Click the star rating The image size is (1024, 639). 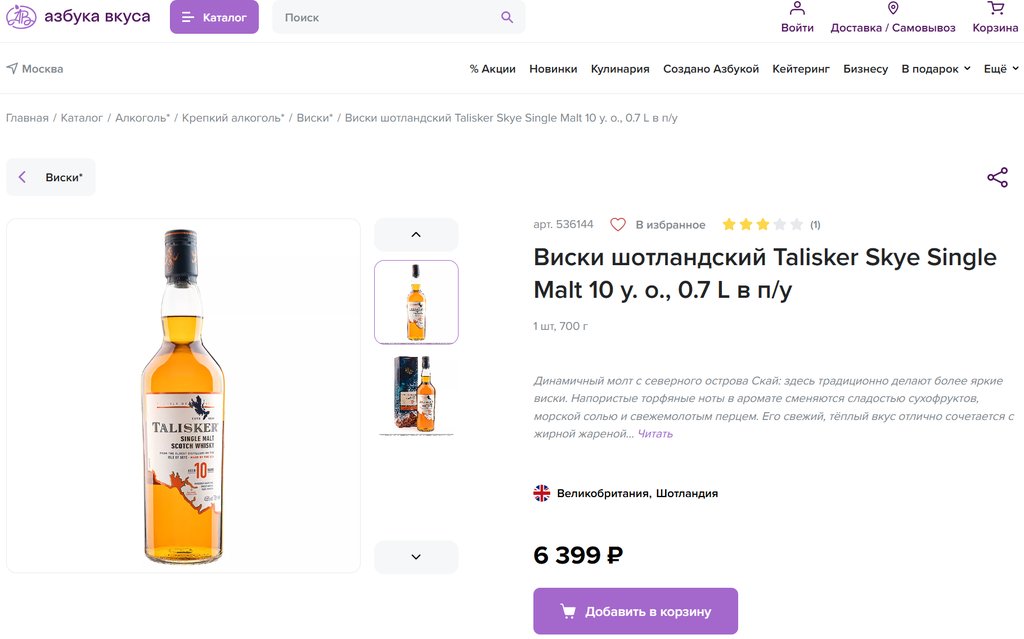762,225
